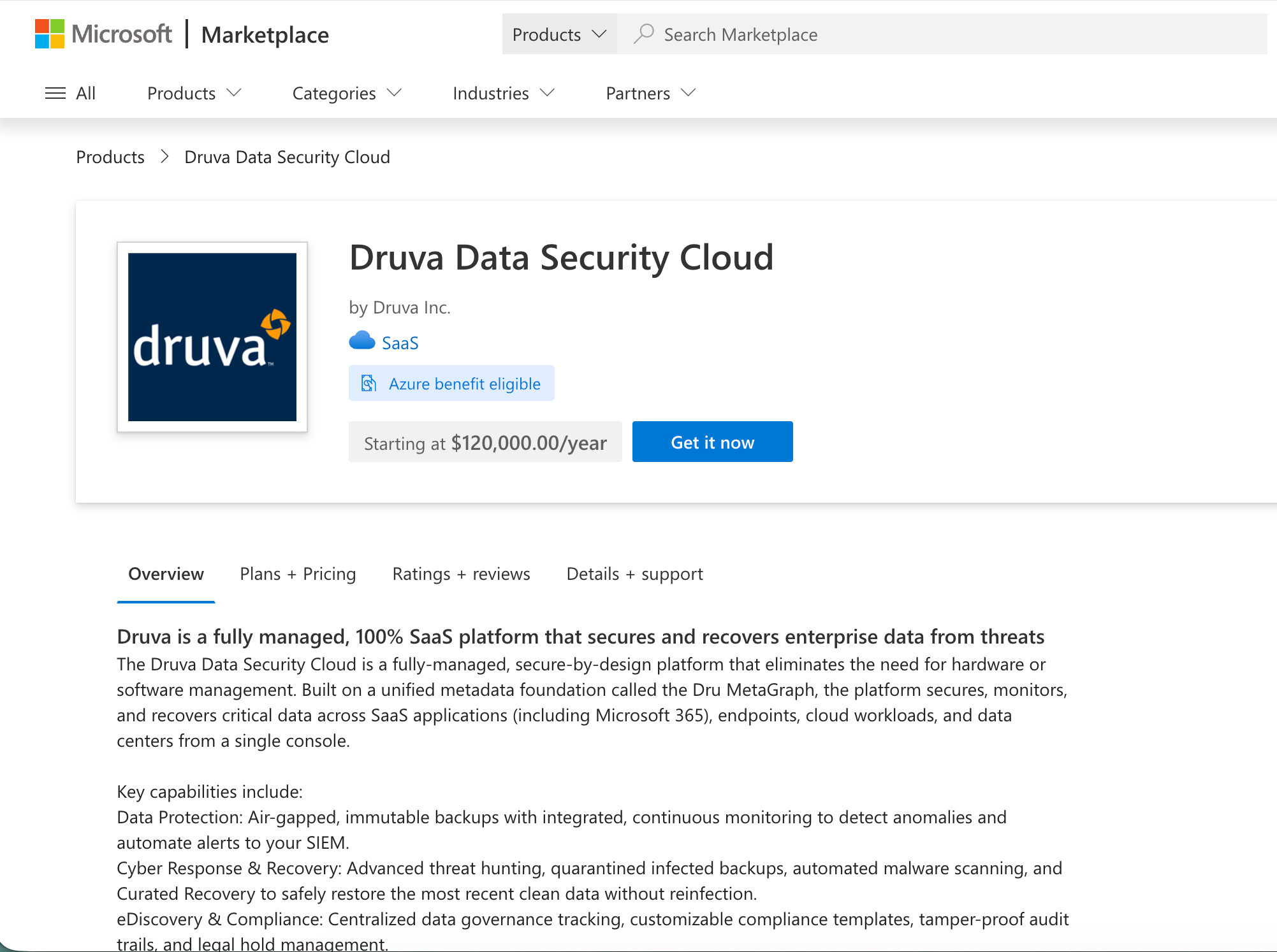The width and height of the screenshot is (1277, 952).
Task: Click Druva Data Security Cloud breadcrumb
Action: 287,157
